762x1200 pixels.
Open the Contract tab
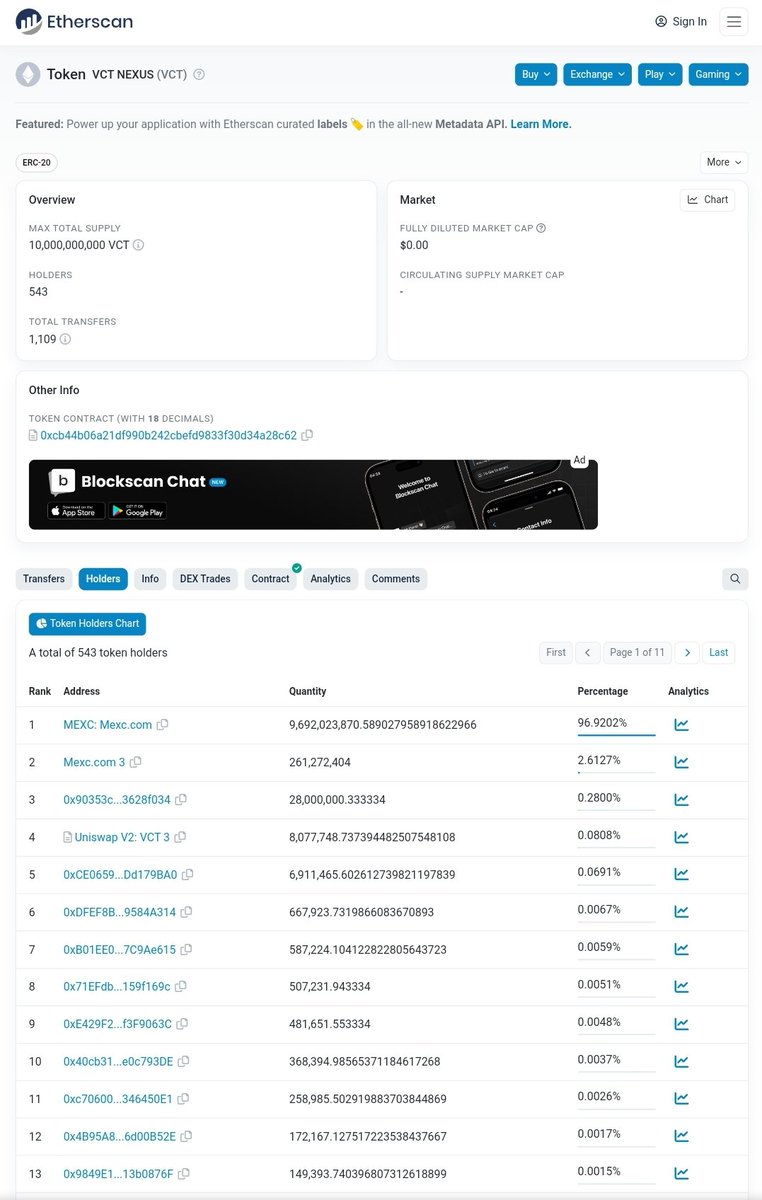[x=270, y=579]
